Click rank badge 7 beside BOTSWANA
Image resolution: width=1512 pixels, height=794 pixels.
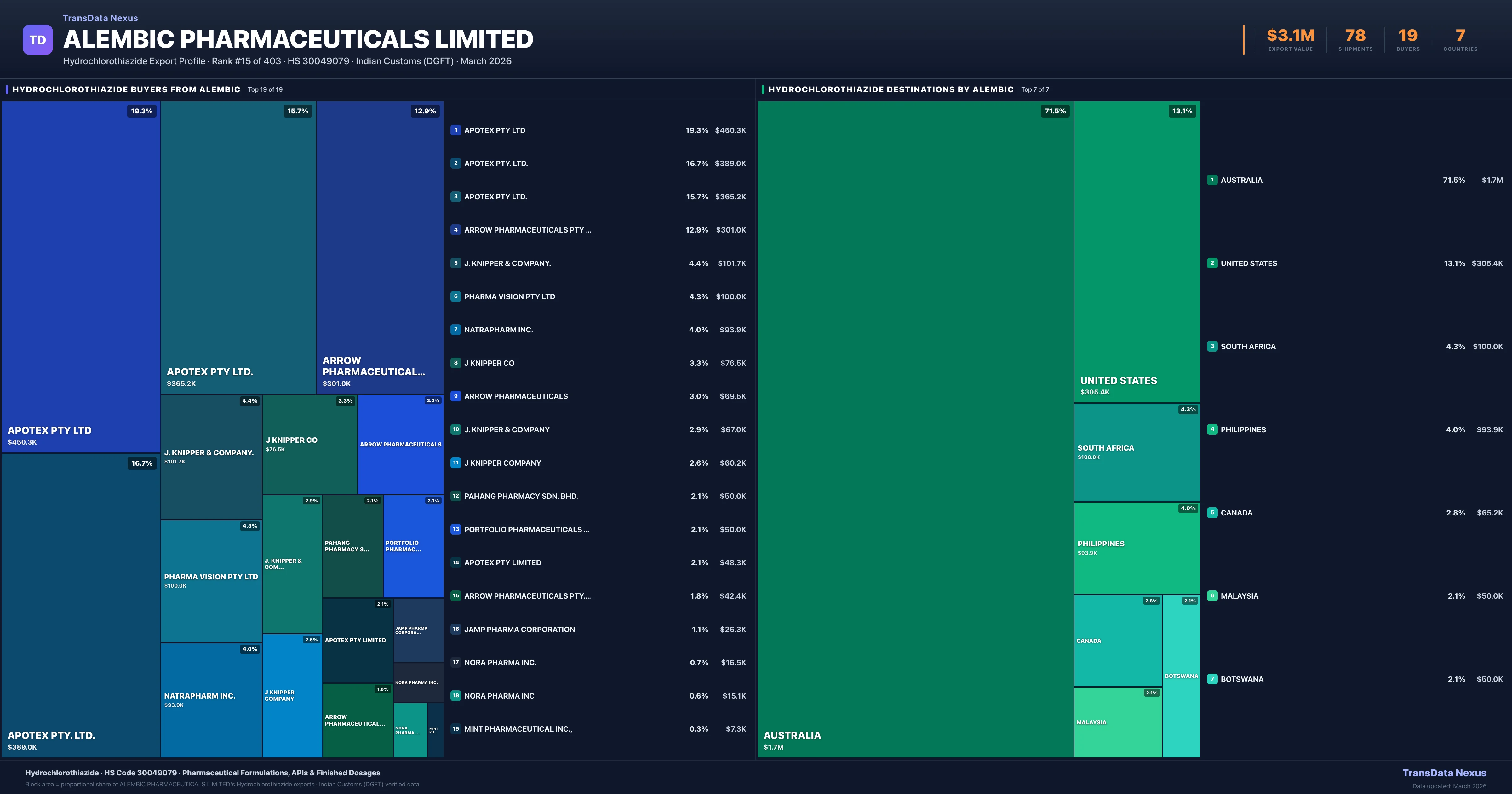[x=1212, y=679]
